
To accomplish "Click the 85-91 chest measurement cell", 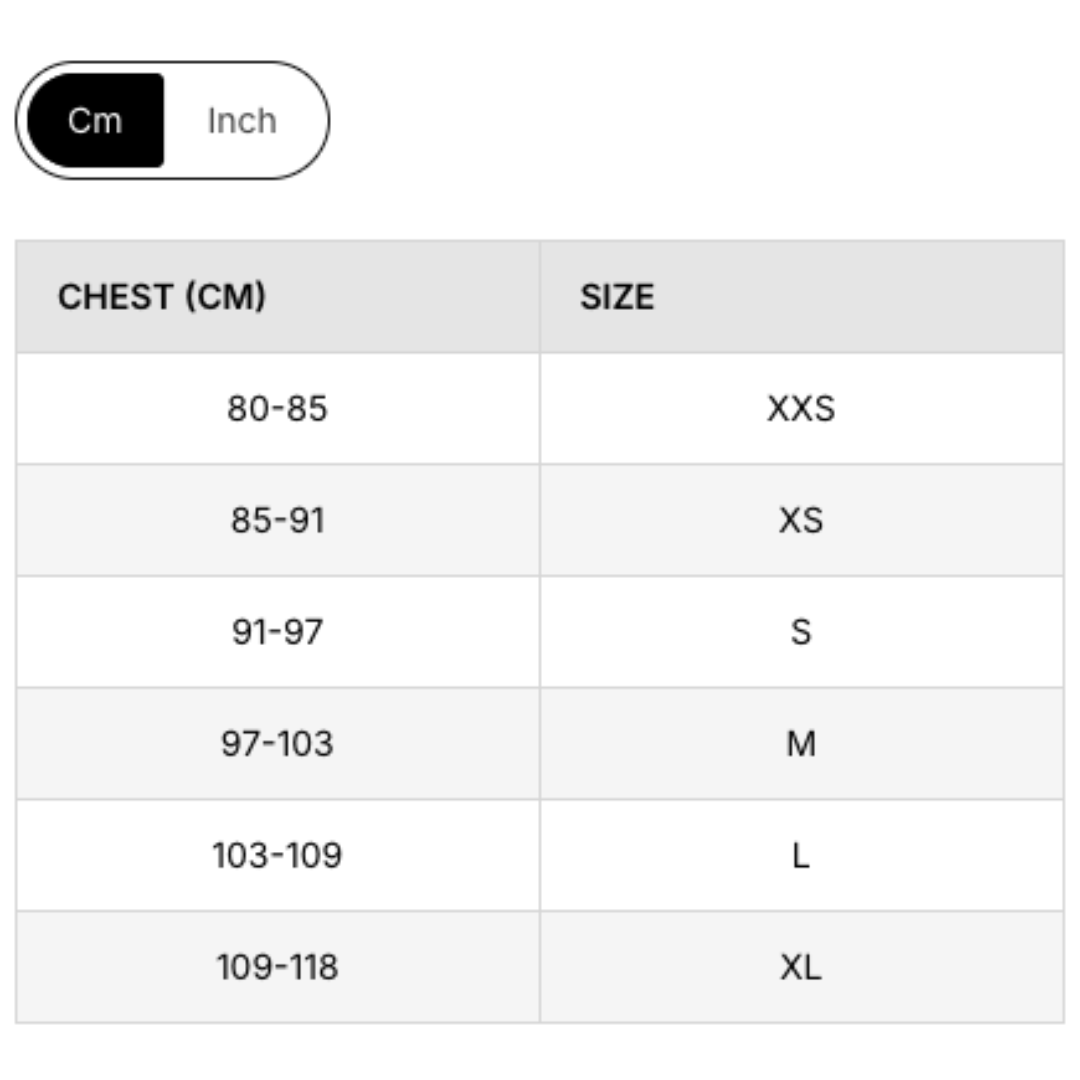I will tap(276, 519).
